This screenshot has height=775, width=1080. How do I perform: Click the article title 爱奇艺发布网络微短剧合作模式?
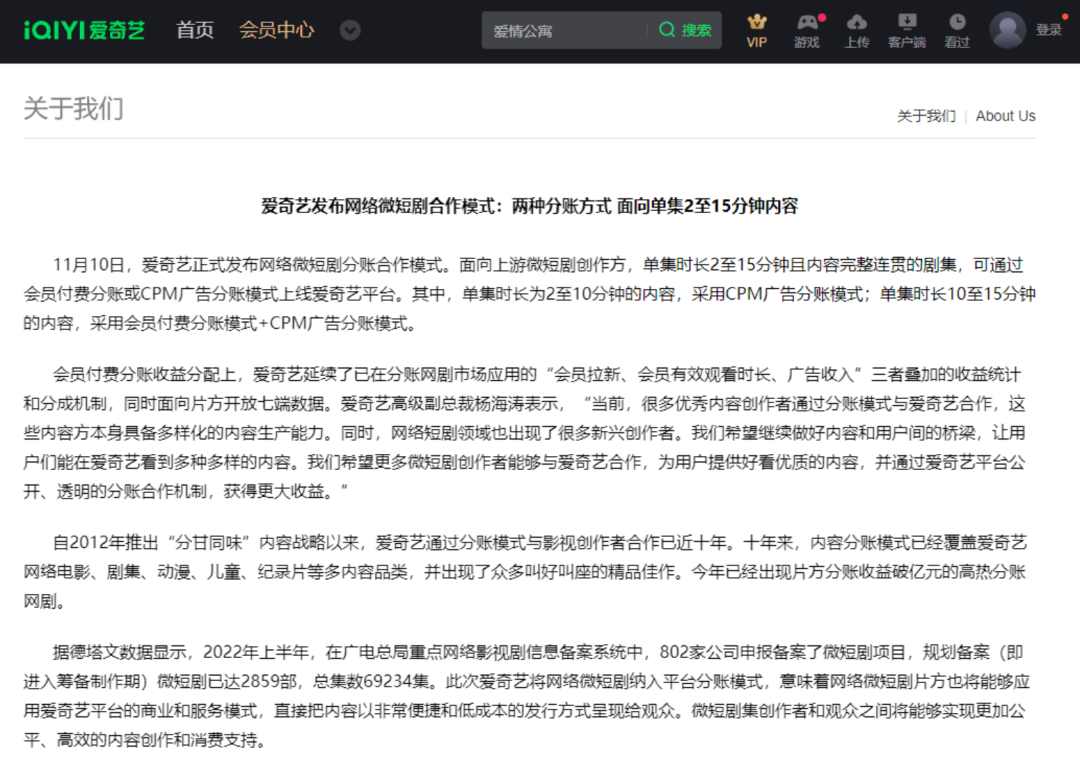[529, 206]
